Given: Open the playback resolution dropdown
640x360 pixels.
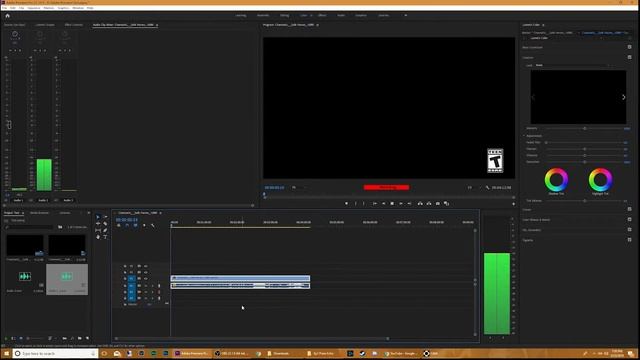Looking at the screenshot, I should (473, 187).
